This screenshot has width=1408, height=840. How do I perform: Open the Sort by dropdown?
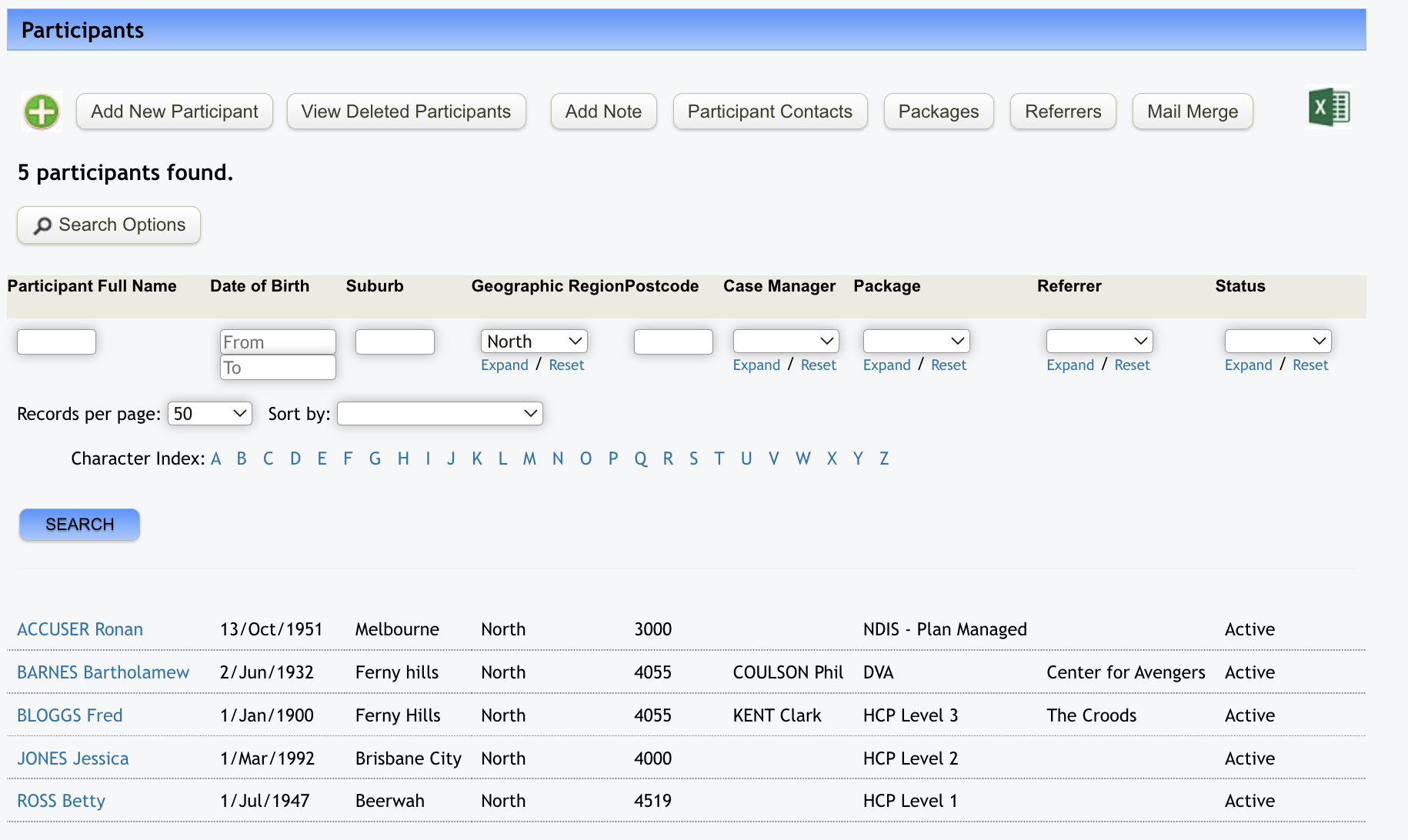point(439,414)
